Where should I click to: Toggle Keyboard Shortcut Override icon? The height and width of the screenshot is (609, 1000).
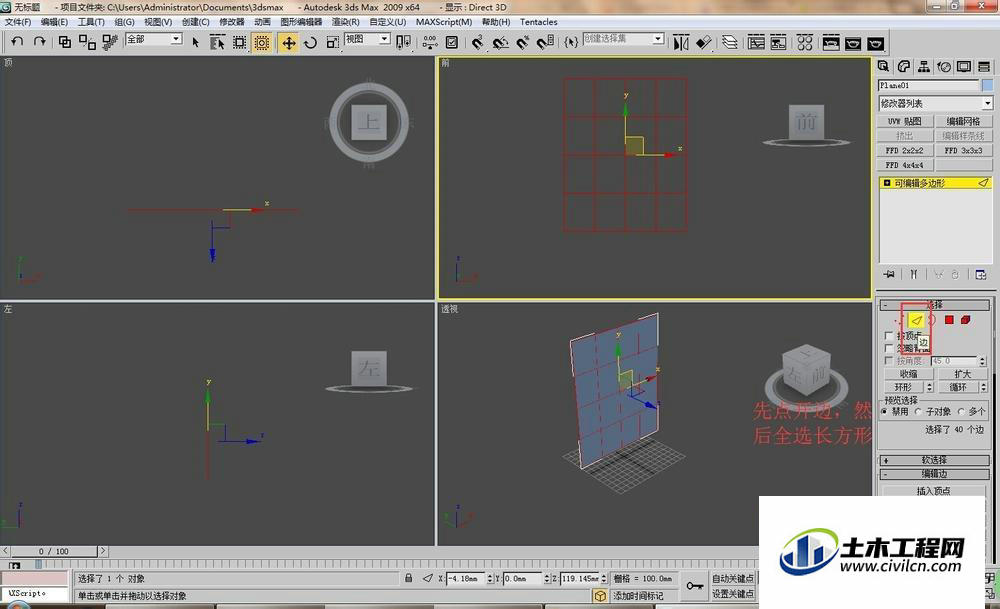[x=452, y=43]
